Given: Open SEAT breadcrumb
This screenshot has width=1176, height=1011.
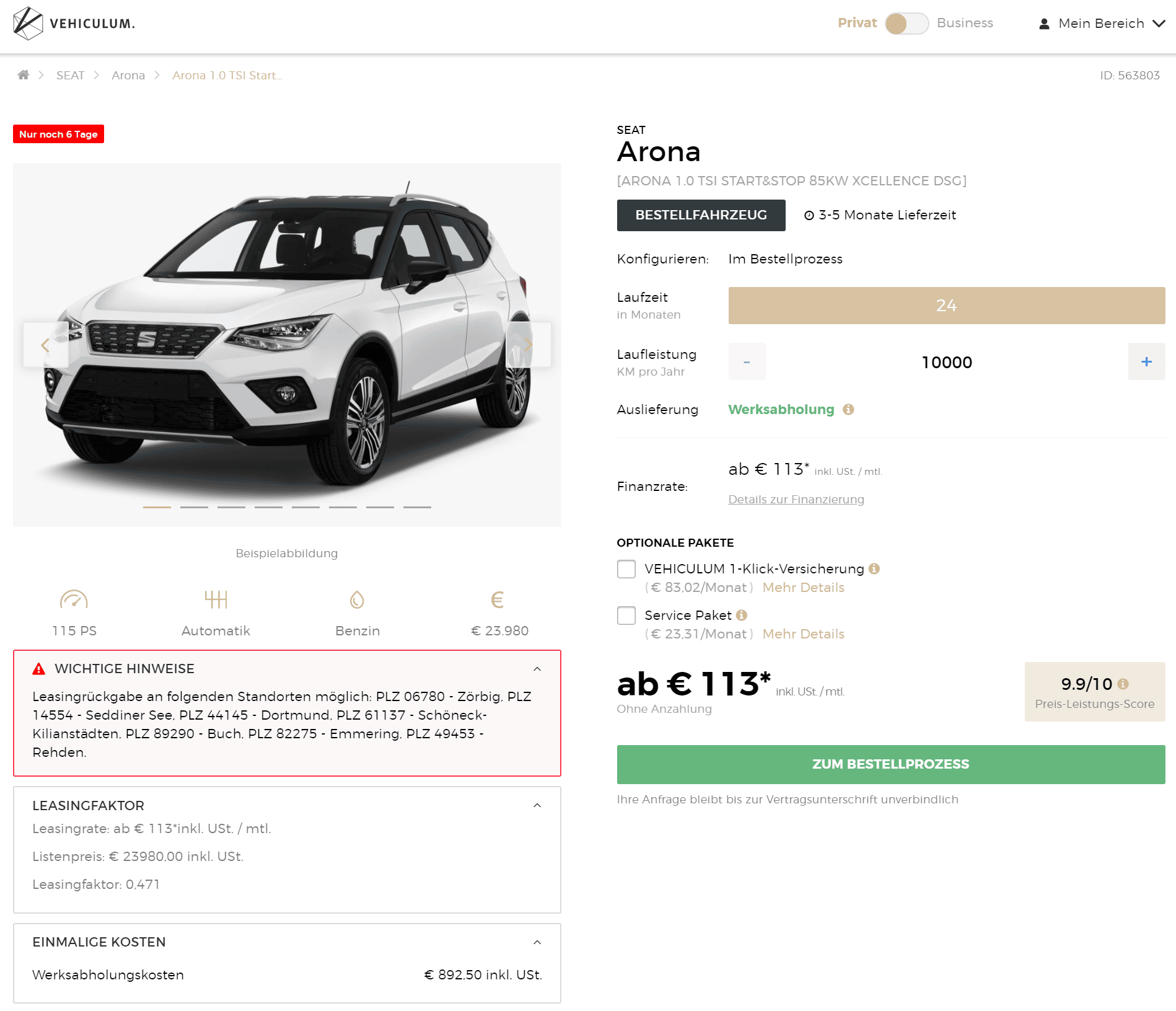Looking at the screenshot, I should click(70, 75).
